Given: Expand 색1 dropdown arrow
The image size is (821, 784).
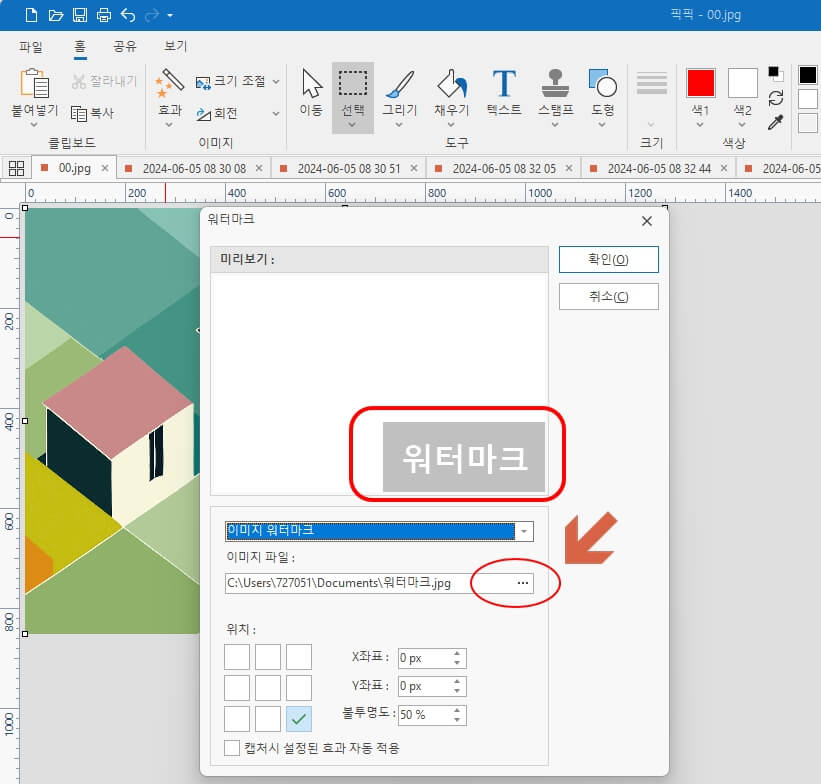Looking at the screenshot, I should (700, 125).
